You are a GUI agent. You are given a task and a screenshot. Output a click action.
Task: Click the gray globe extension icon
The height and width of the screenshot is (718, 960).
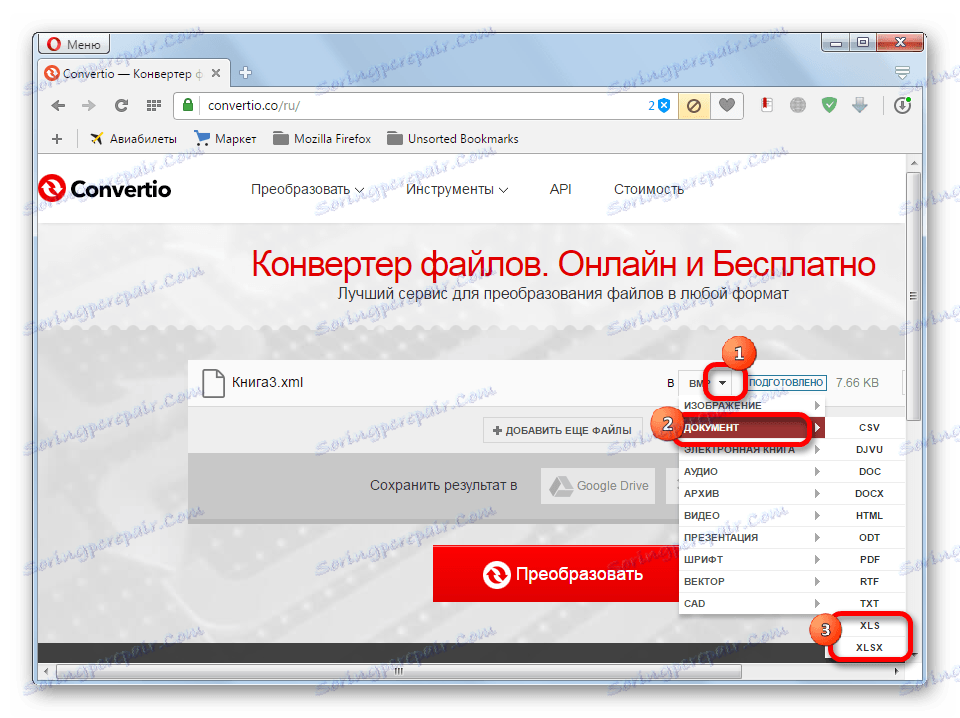[798, 105]
